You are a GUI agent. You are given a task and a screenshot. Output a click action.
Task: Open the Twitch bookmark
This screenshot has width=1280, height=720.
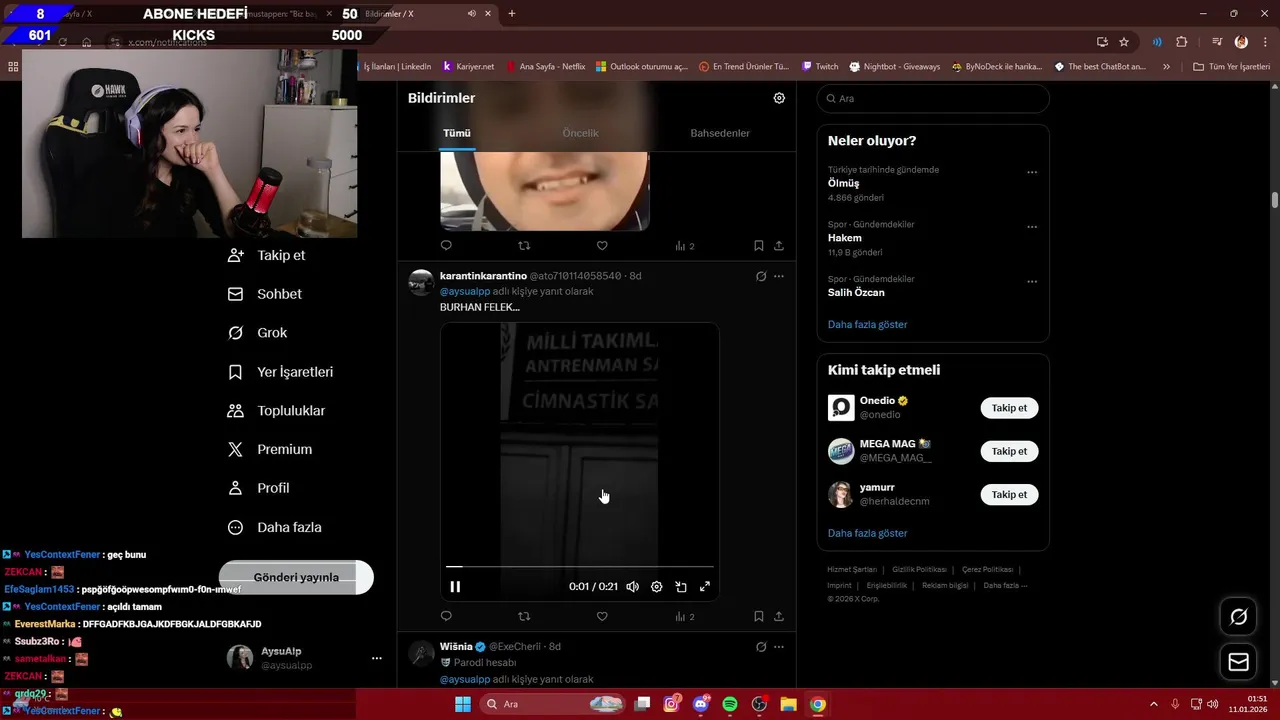point(820,66)
